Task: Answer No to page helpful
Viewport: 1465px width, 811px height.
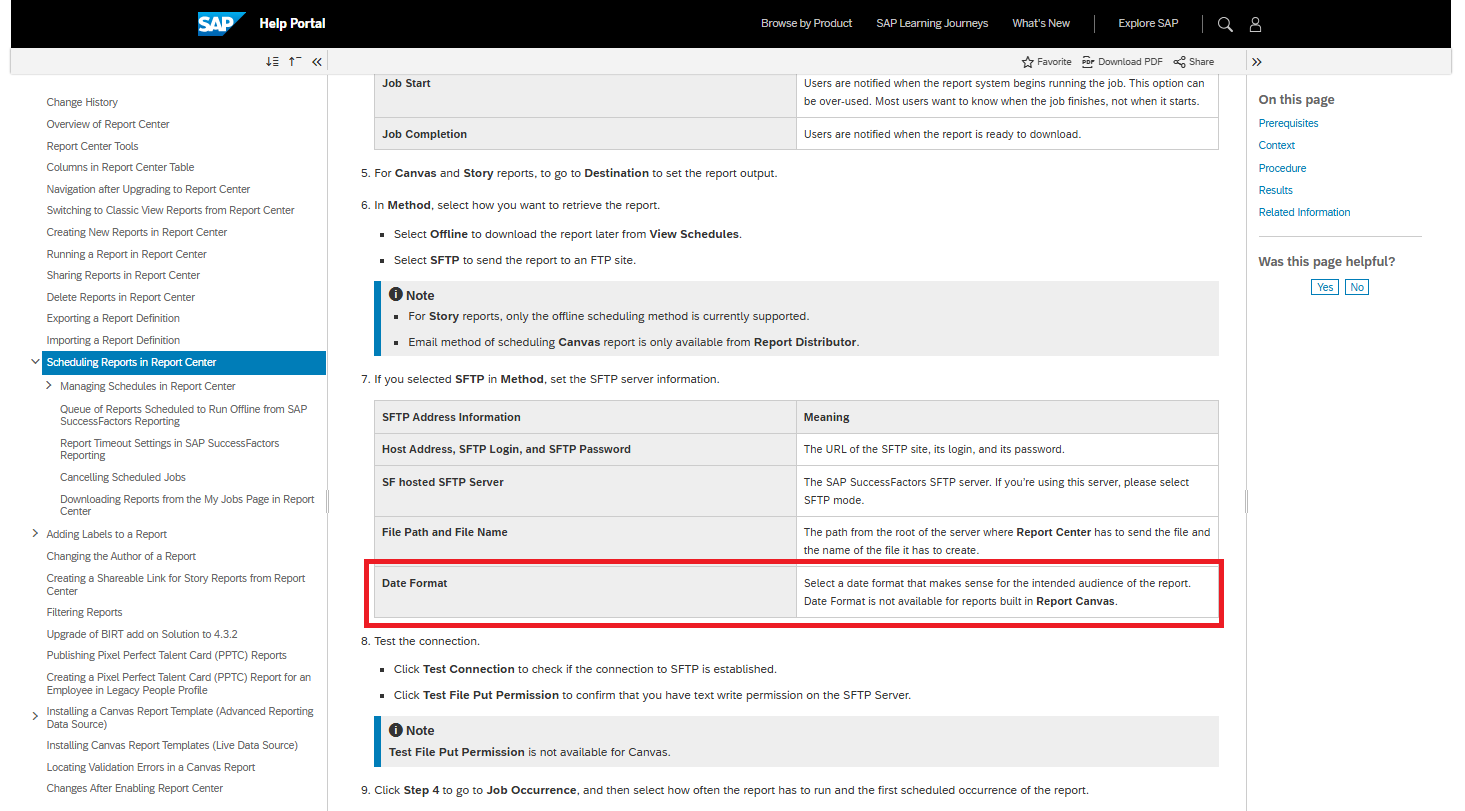Action: click(x=1356, y=287)
